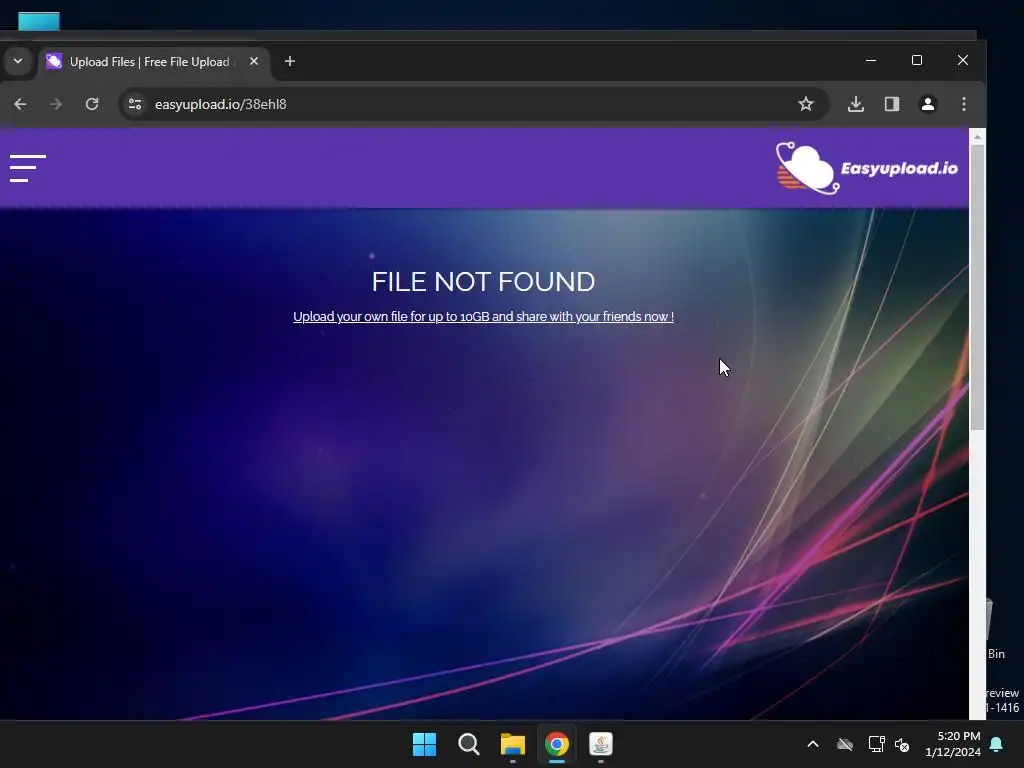Reload the current page
This screenshot has height=768, width=1024.
[92, 104]
